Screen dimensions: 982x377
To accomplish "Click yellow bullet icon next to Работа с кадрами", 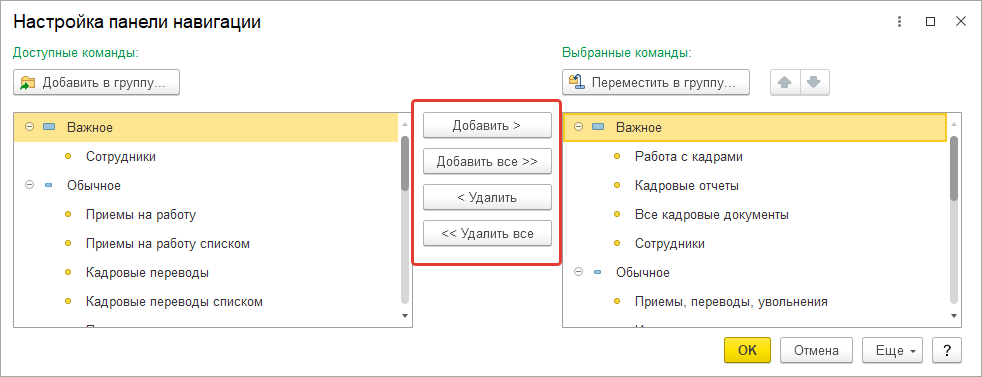I will 617,157.
